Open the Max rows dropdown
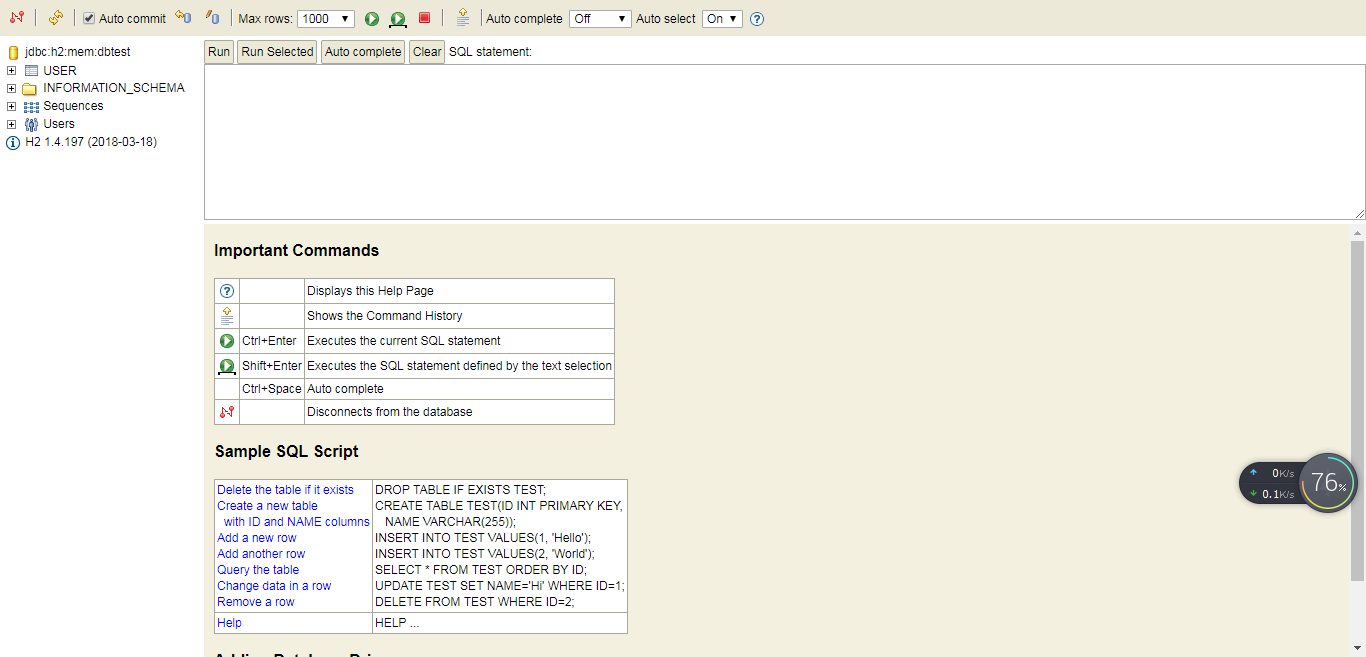The image size is (1366, 657). (326, 19)
